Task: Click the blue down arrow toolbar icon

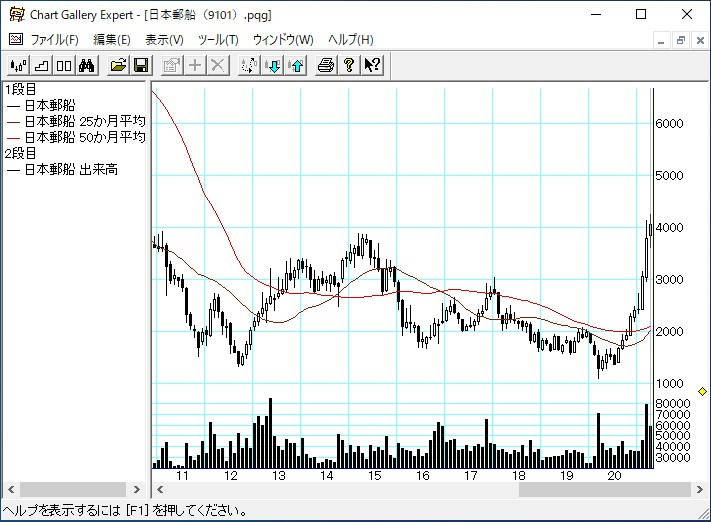Action: coord(273,66)
